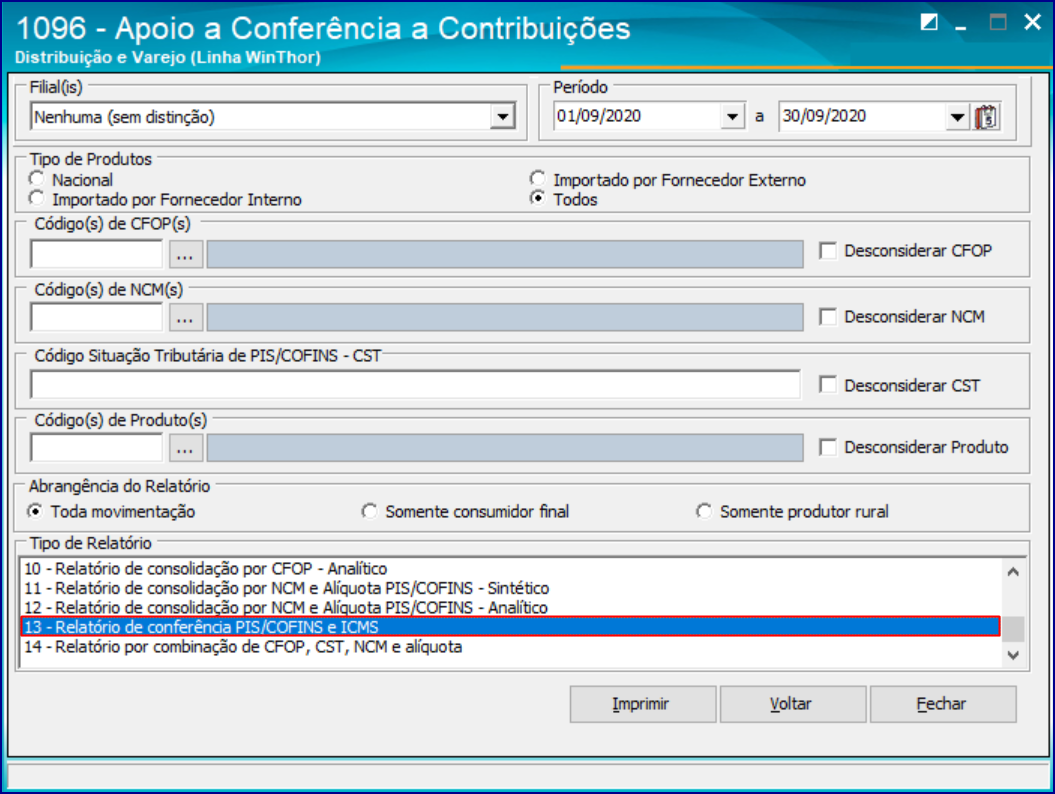Open the Filial(is) dropdown
This screenshot has width=1055, height=794.
(502, 117)
